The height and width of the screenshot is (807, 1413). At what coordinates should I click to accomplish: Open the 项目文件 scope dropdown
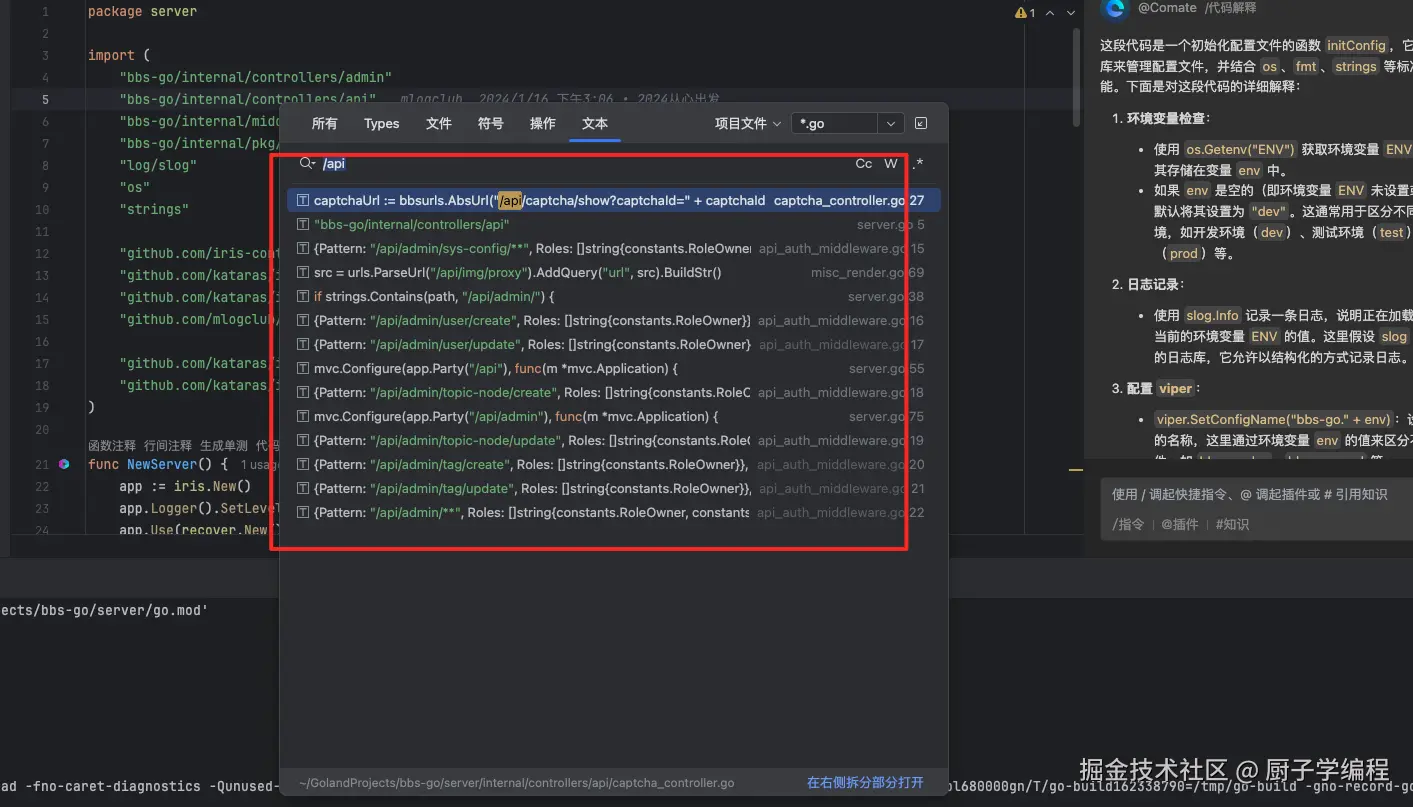pos(748,123)
